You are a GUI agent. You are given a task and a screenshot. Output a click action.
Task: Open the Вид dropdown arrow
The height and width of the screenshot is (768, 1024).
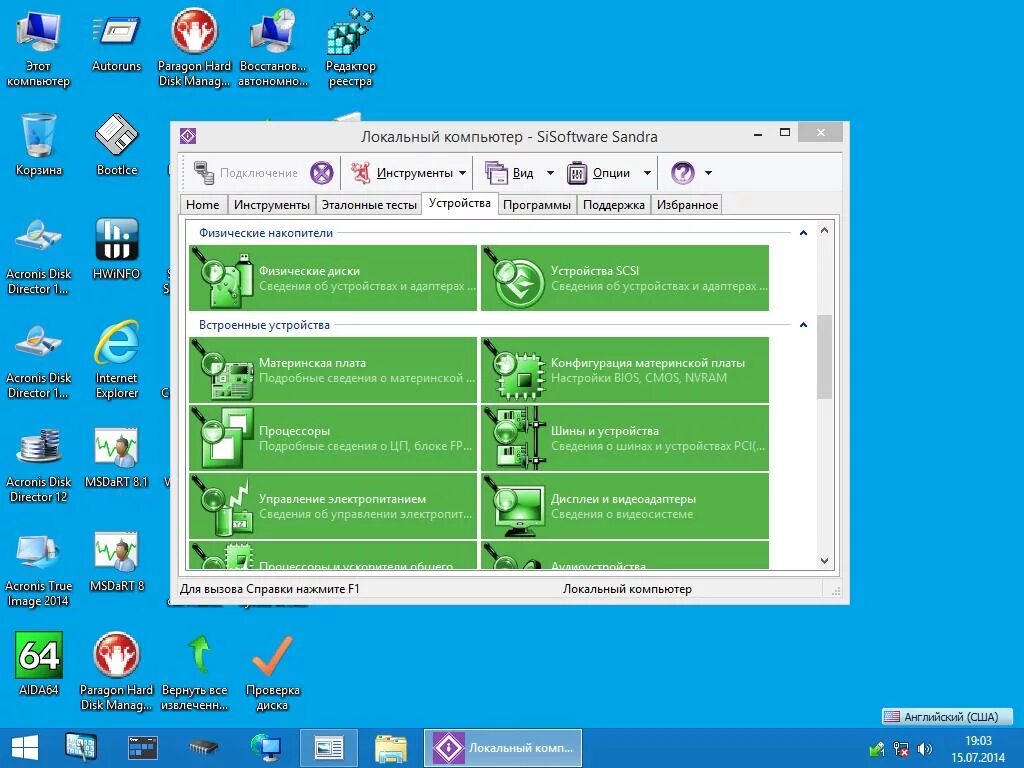[550, 173]
